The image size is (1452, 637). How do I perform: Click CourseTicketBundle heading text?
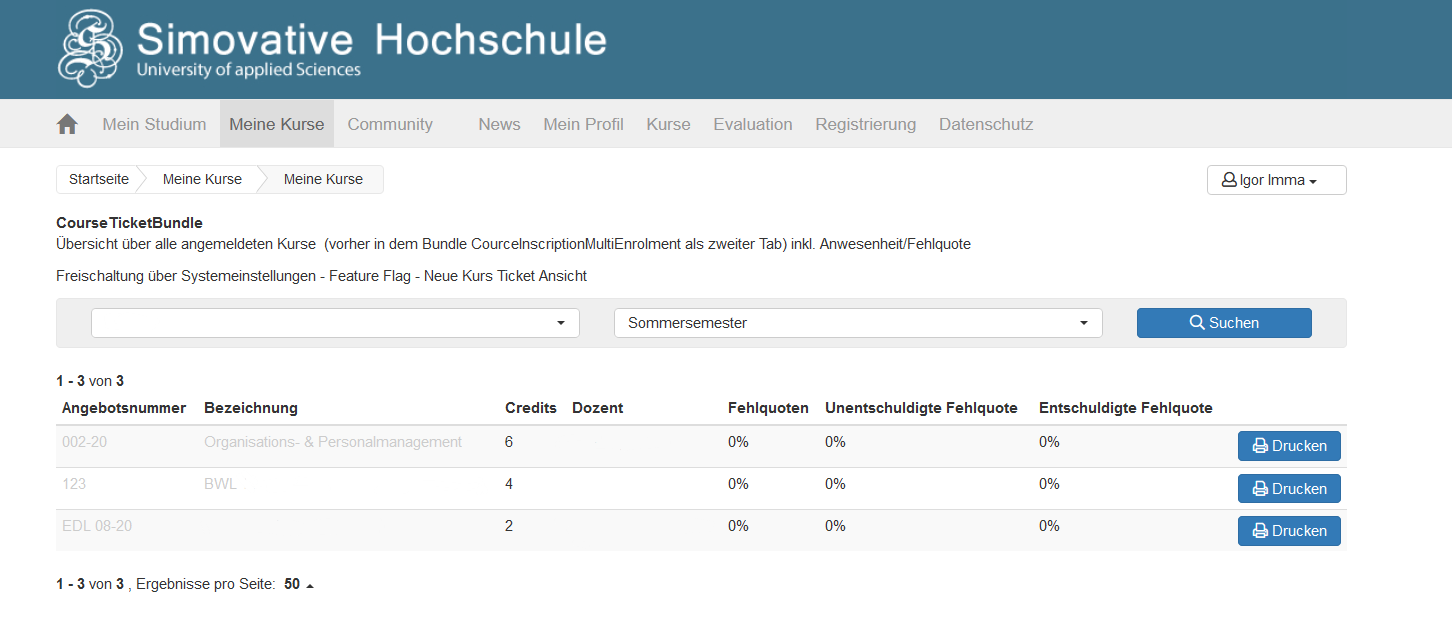[129, 223]
